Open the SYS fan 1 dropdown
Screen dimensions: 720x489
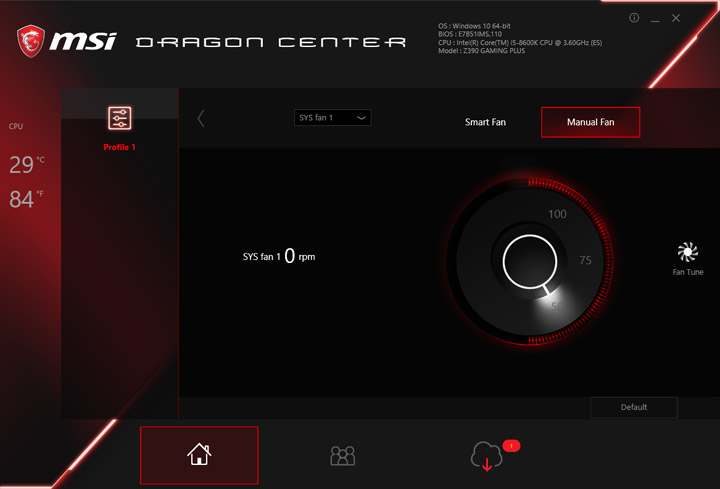pyautogui.click(x=332, y=118)
